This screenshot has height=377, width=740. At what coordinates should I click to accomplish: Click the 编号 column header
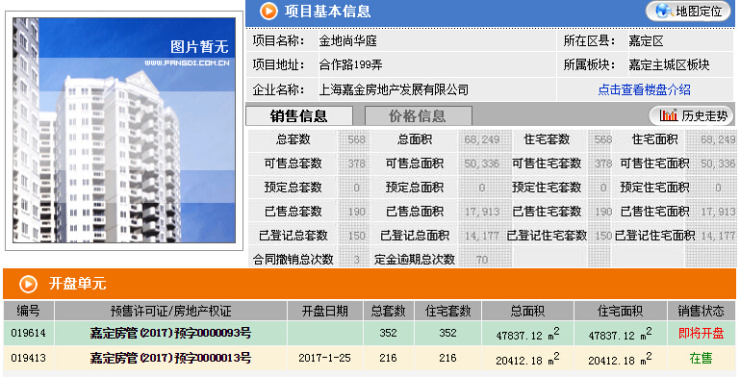[x=28, y=311]
